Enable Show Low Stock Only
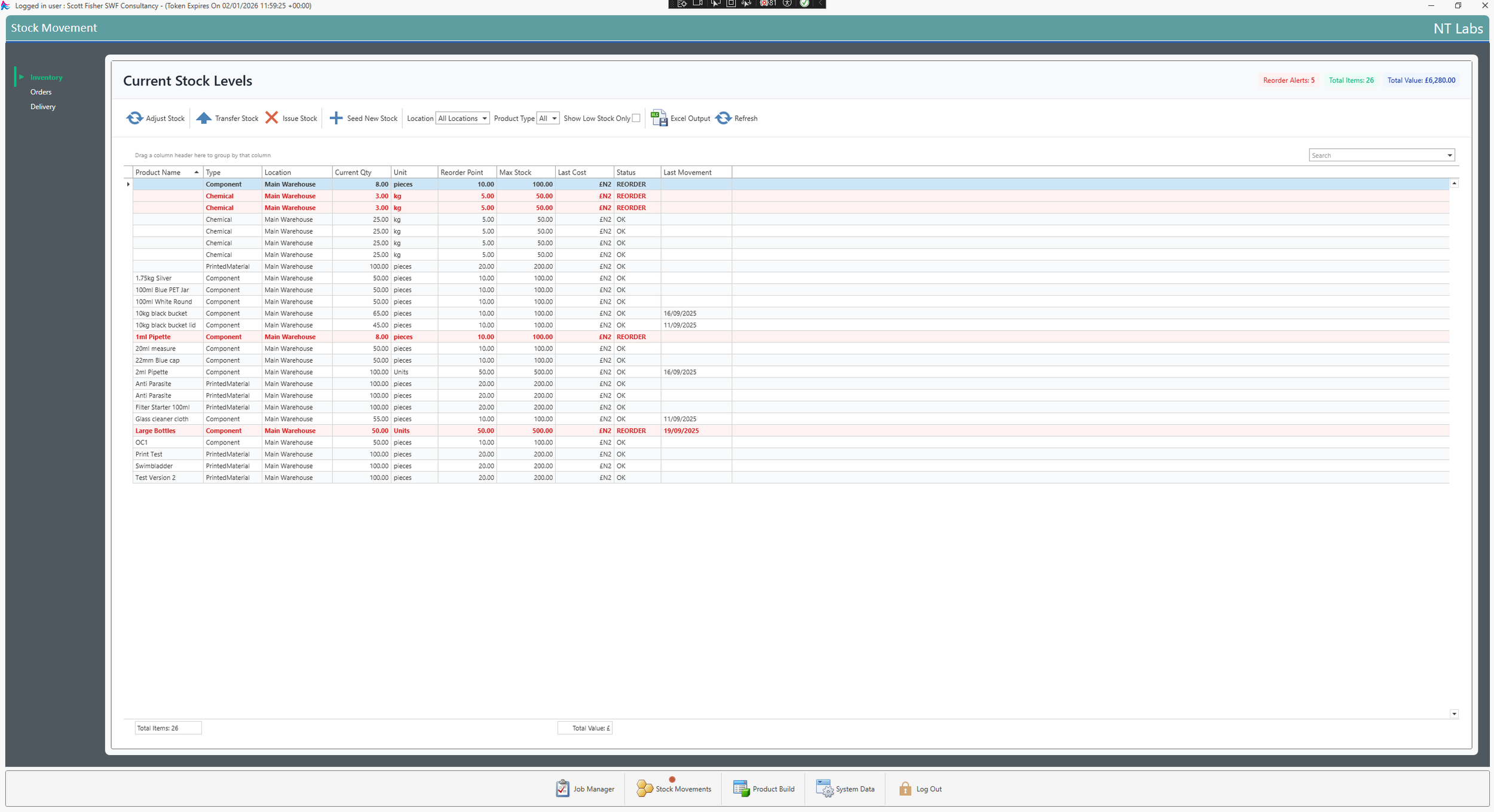This screenshot has height=812, width=1494. click(636, 118)
